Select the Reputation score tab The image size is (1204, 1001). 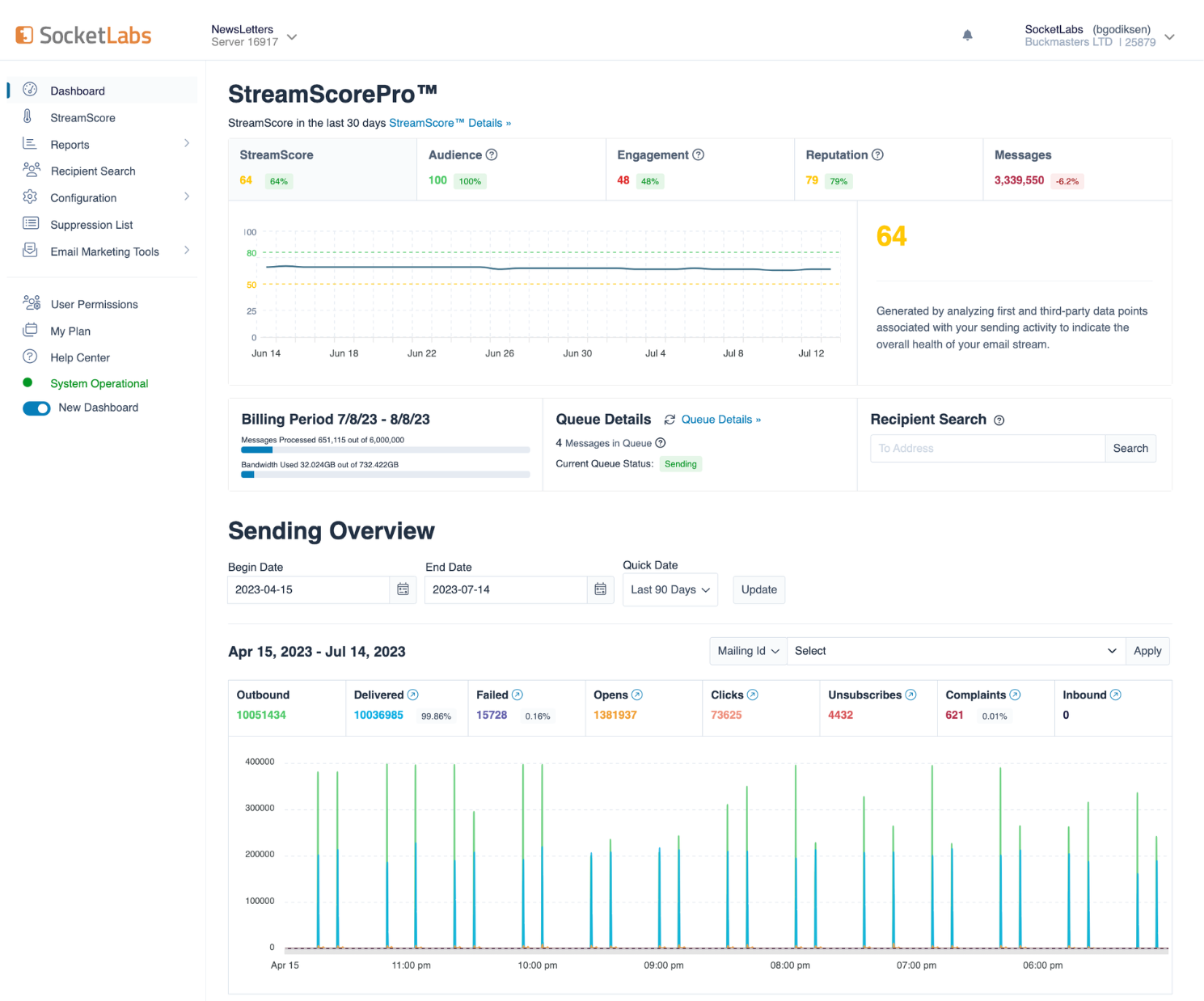tap(889, 169)
